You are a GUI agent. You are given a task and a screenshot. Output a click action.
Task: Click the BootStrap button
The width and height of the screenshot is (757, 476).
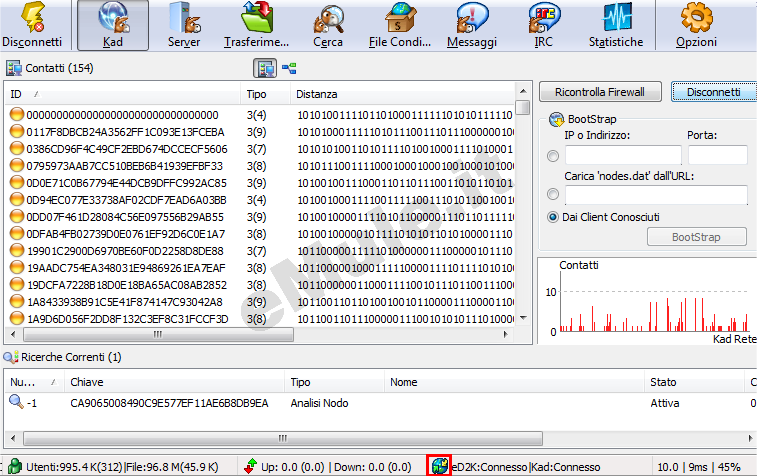point(697,237)
